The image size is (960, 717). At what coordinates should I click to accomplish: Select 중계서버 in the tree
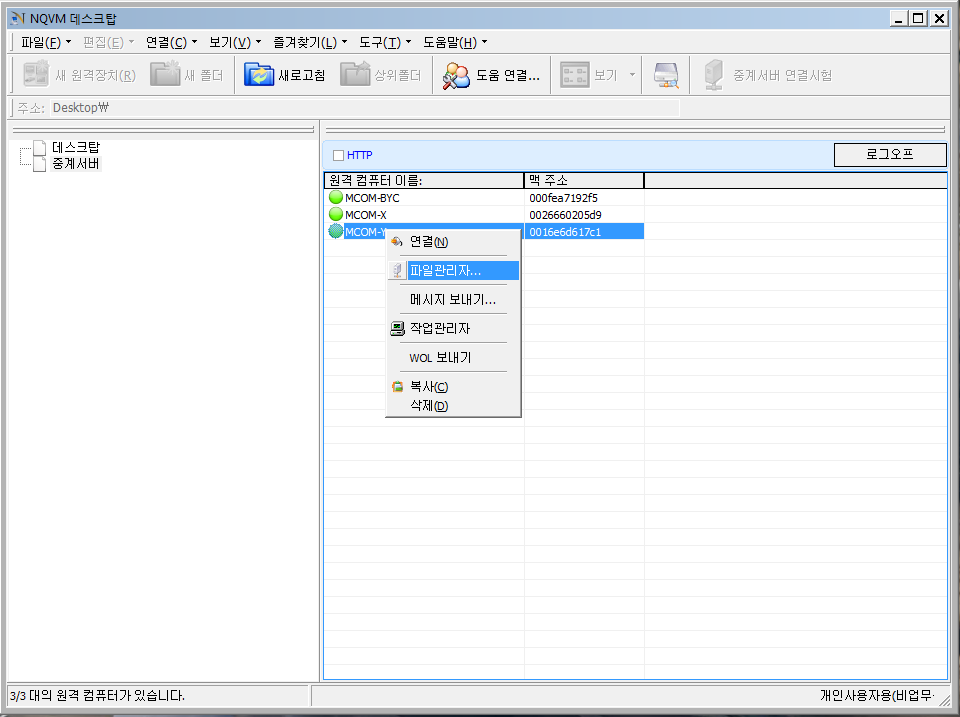coord(76,164)
